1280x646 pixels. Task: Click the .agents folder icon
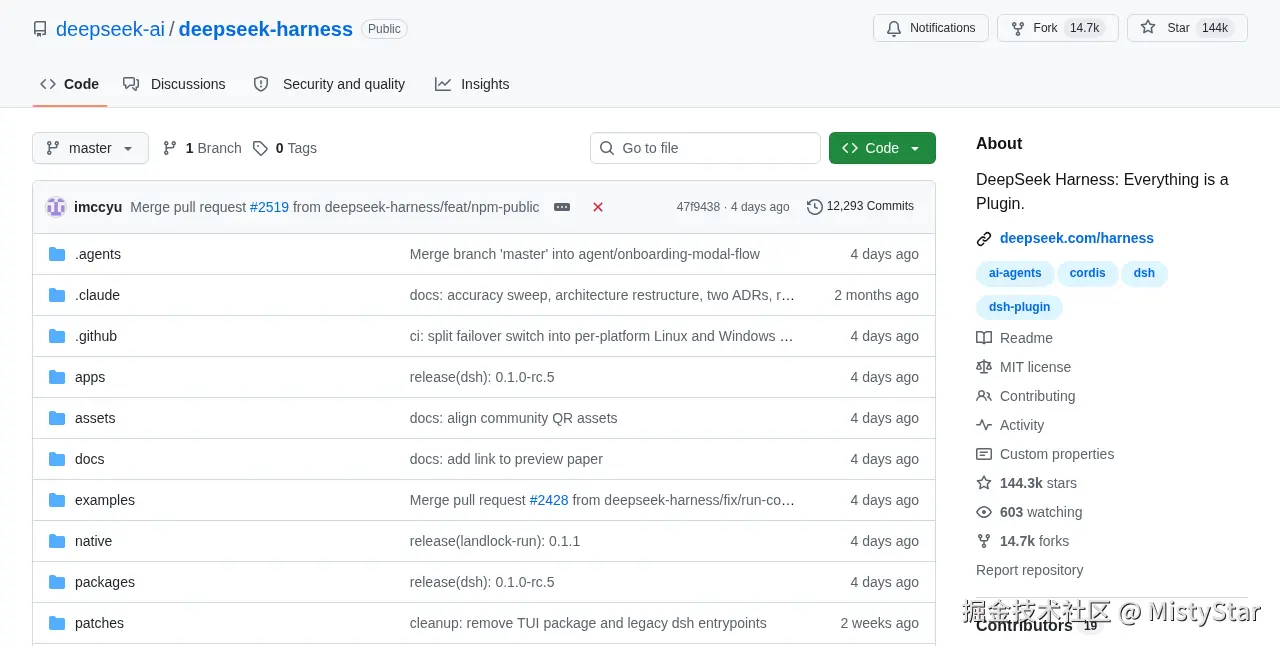click(57, 254)
